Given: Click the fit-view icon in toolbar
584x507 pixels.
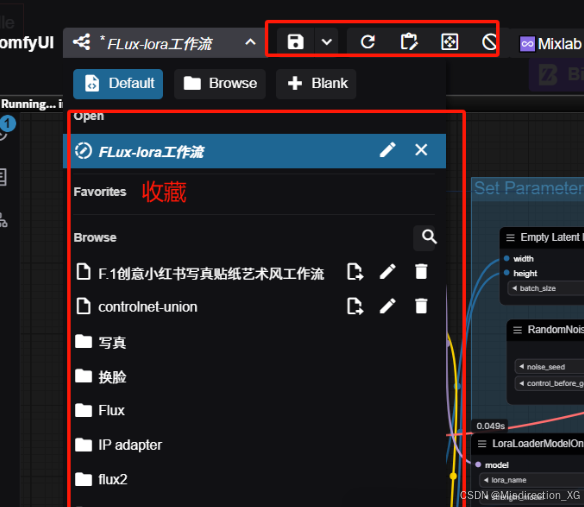Looking at the screenshot, I should [x=450, y=42].
